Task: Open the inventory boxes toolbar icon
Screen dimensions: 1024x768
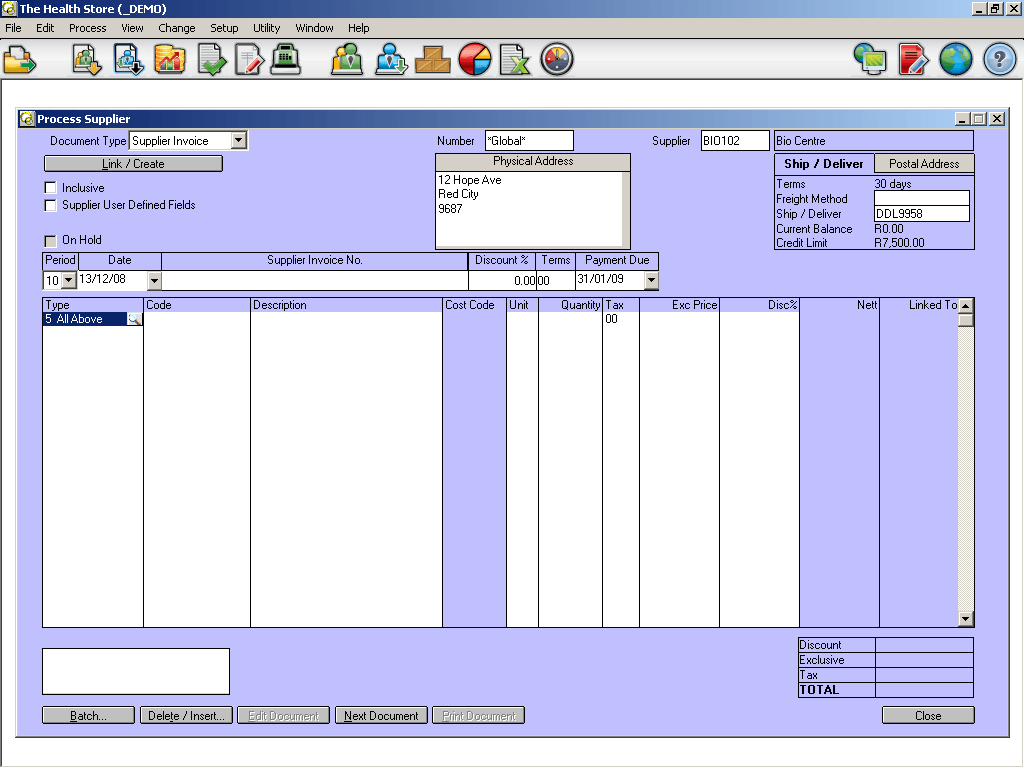Action: click(x=433, y=59)
